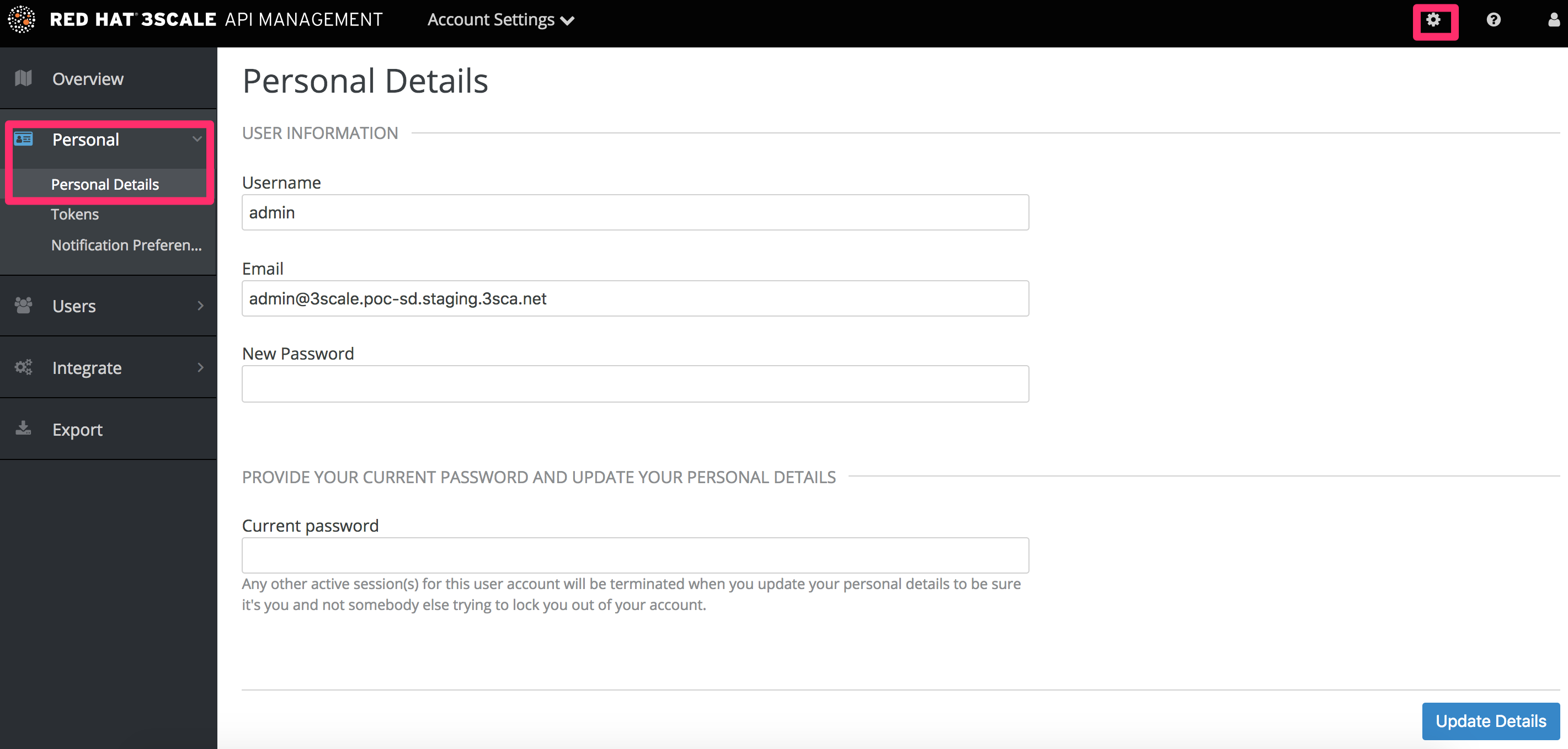Click the Red Hat 3scale logo icon
Screen dimensions: 1568x749
(x=24, y=19)
